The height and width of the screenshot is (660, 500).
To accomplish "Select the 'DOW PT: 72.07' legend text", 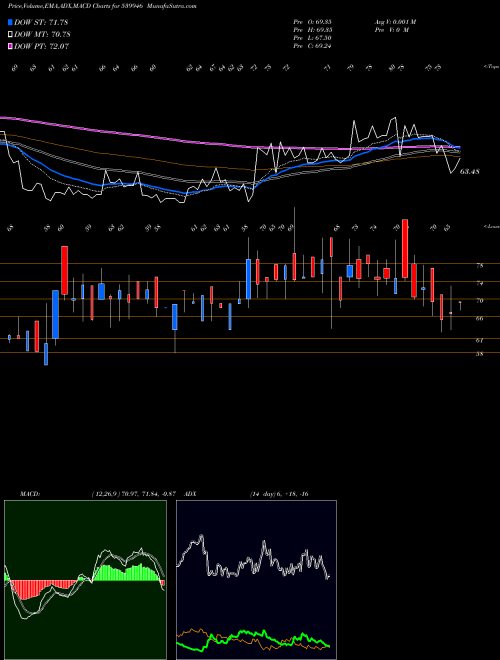I will pos(41,46).
